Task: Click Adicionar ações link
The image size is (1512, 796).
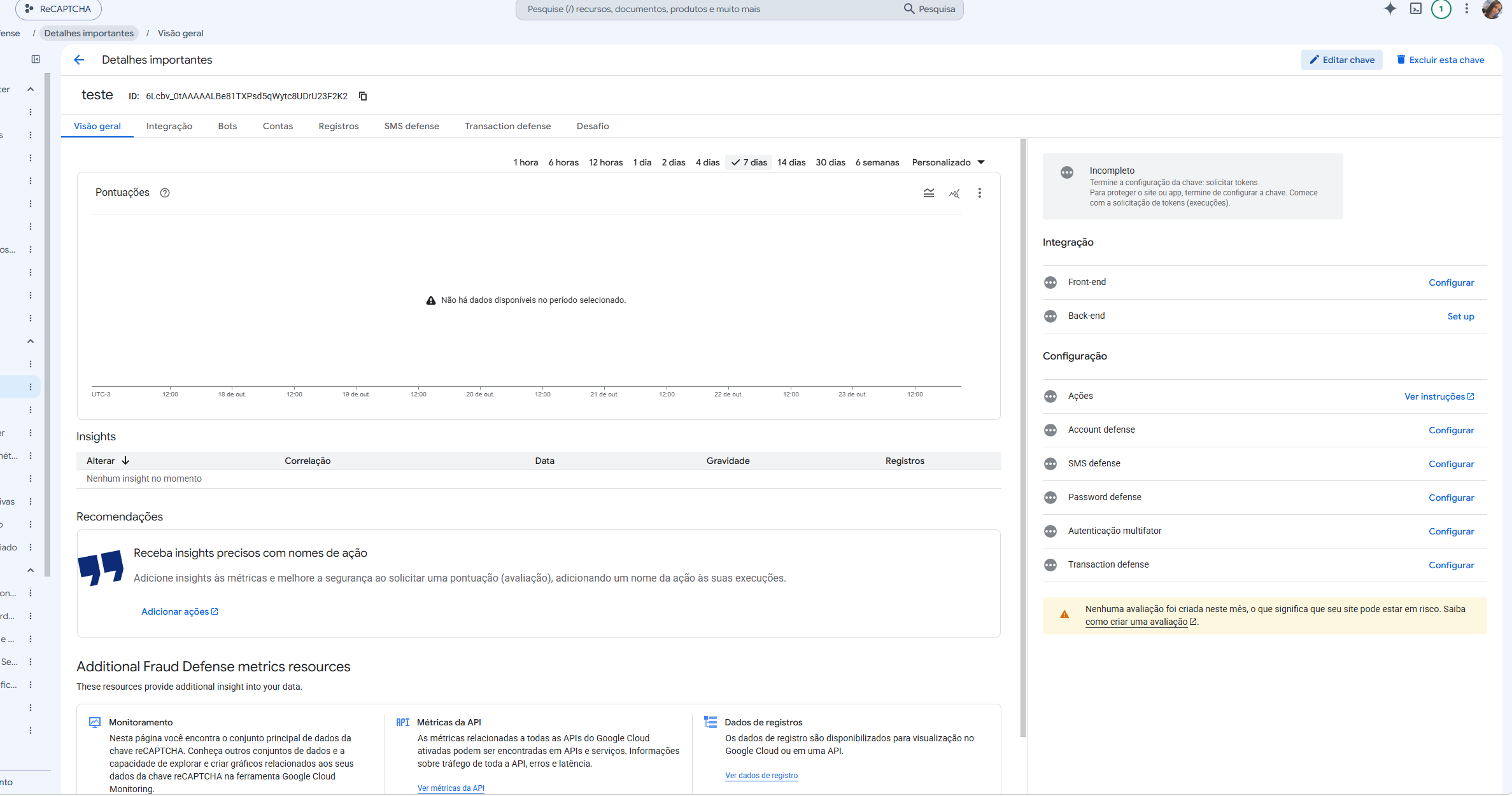Action: pos(180,611)
